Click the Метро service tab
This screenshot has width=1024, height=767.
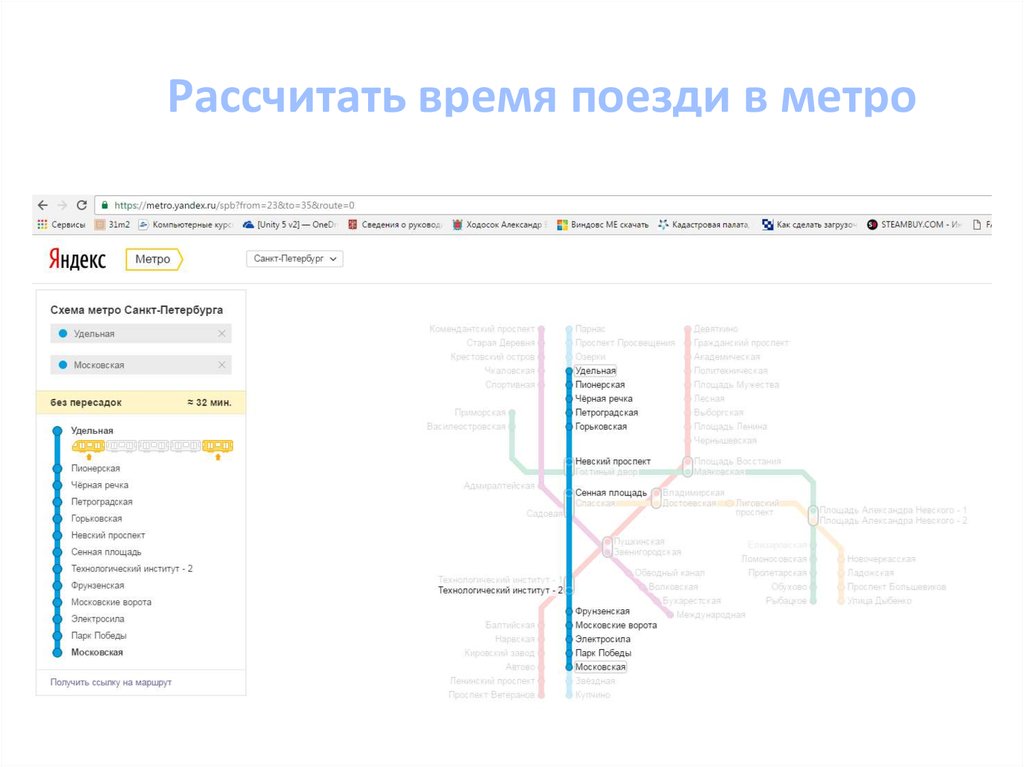coord(154,260)
